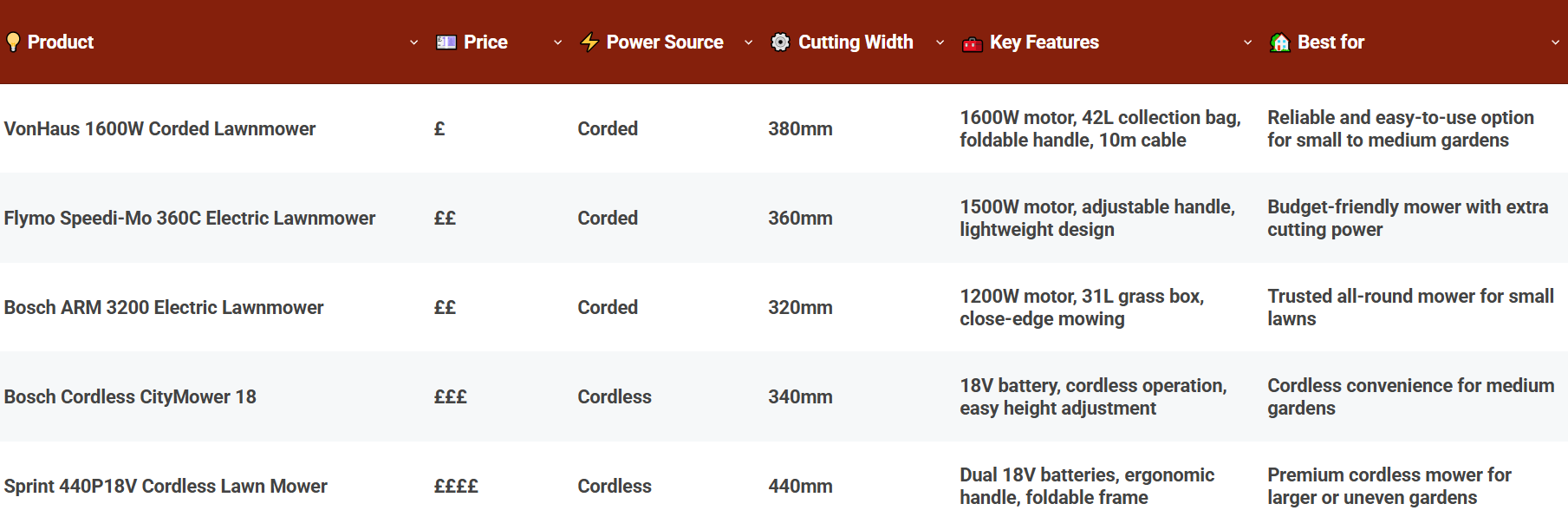Click the gear icon beside Cutting Width
1568x530 pixels.
780,43
